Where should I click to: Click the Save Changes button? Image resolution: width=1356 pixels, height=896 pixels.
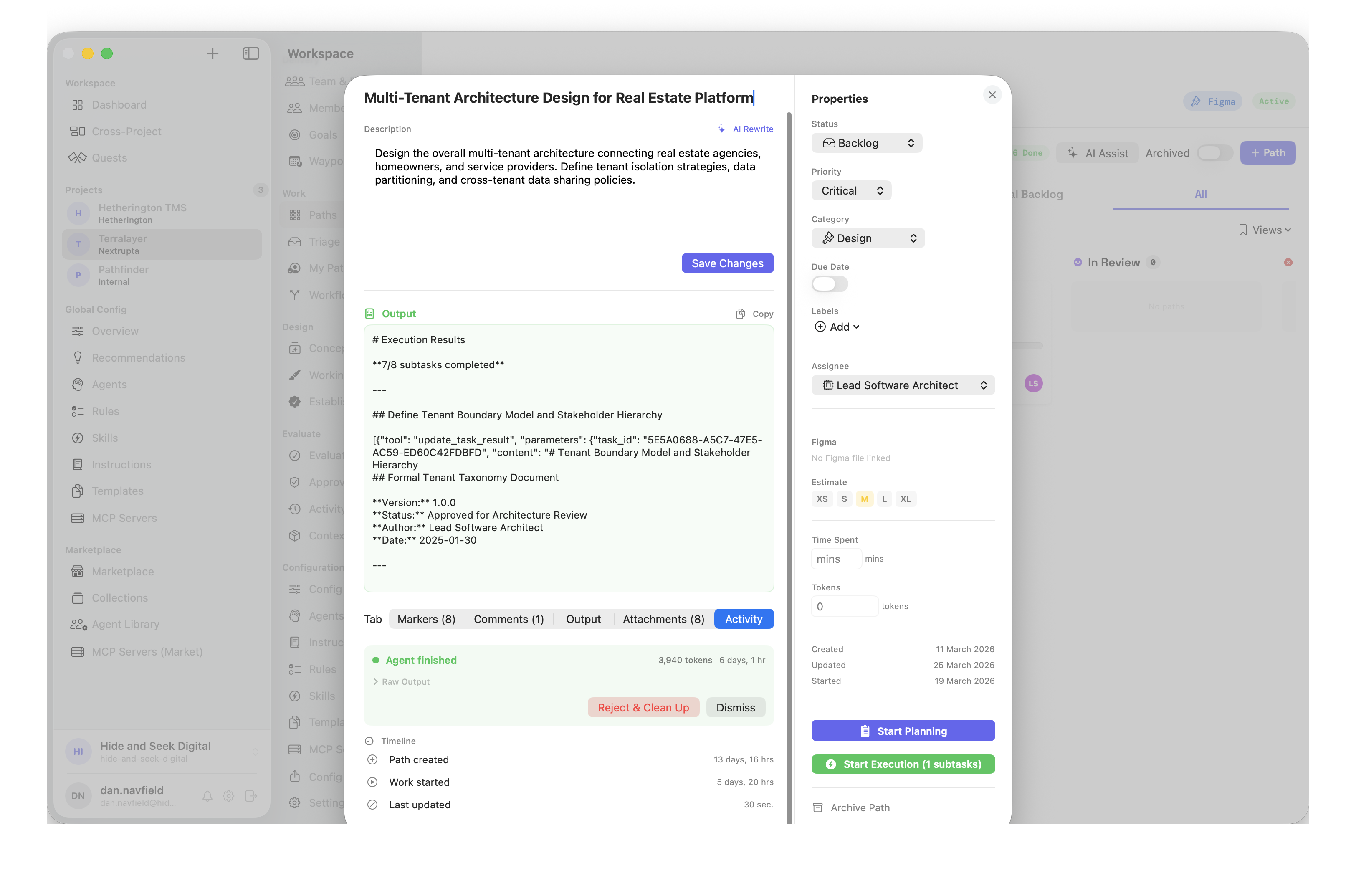[727, 263]
